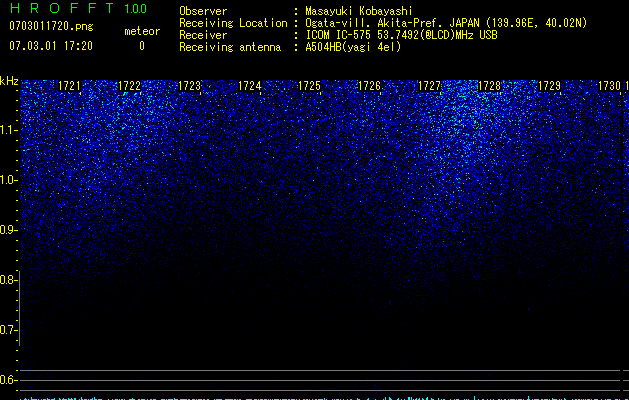The image size is (629, 400).
Task: Click time marker 1727
Action: [x=429, y=86]
